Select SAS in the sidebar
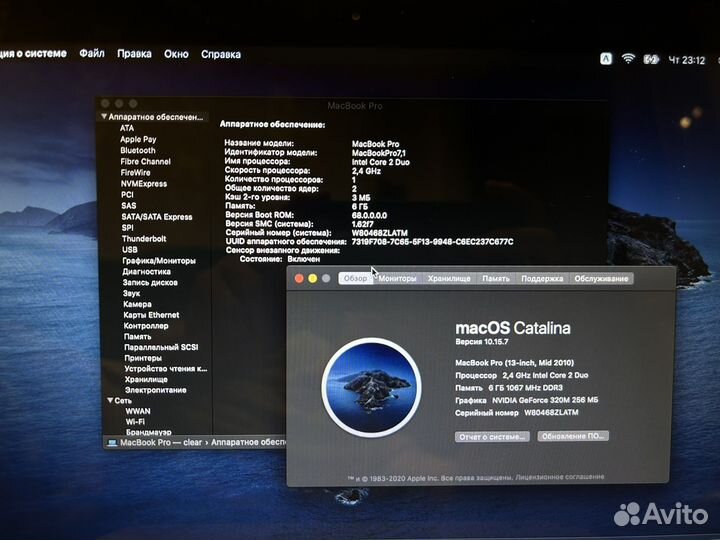The image size is (720, 540). pyautogui.click(x=129, y=206)
